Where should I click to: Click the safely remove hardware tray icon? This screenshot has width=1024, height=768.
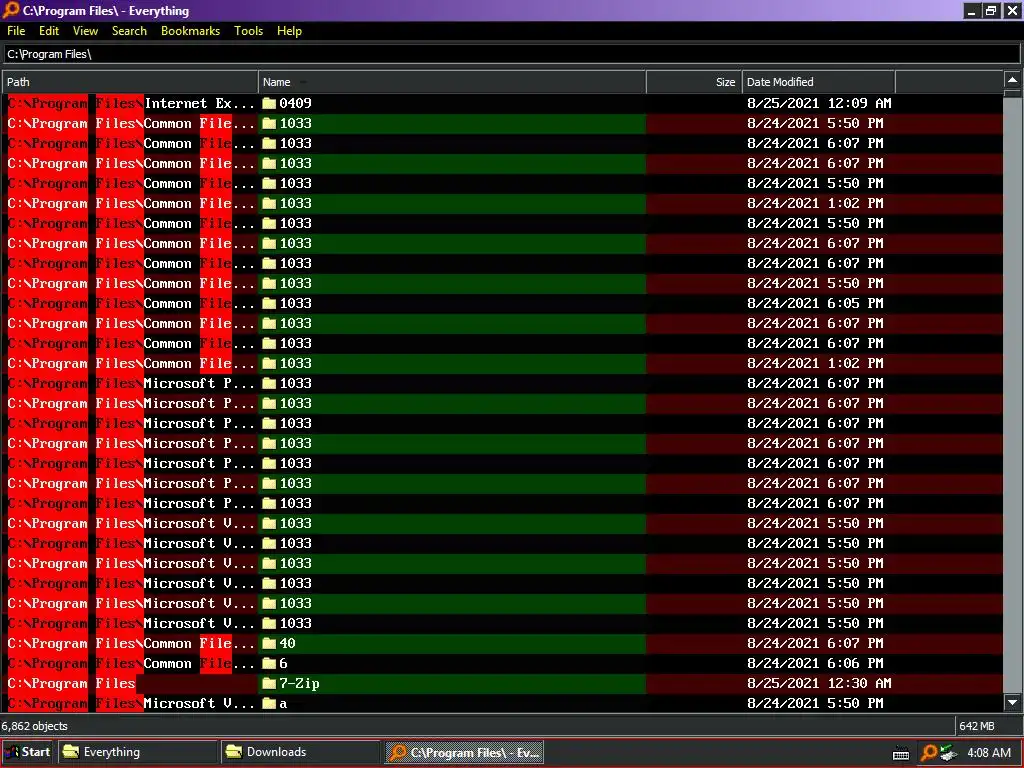tap(949, 753)
